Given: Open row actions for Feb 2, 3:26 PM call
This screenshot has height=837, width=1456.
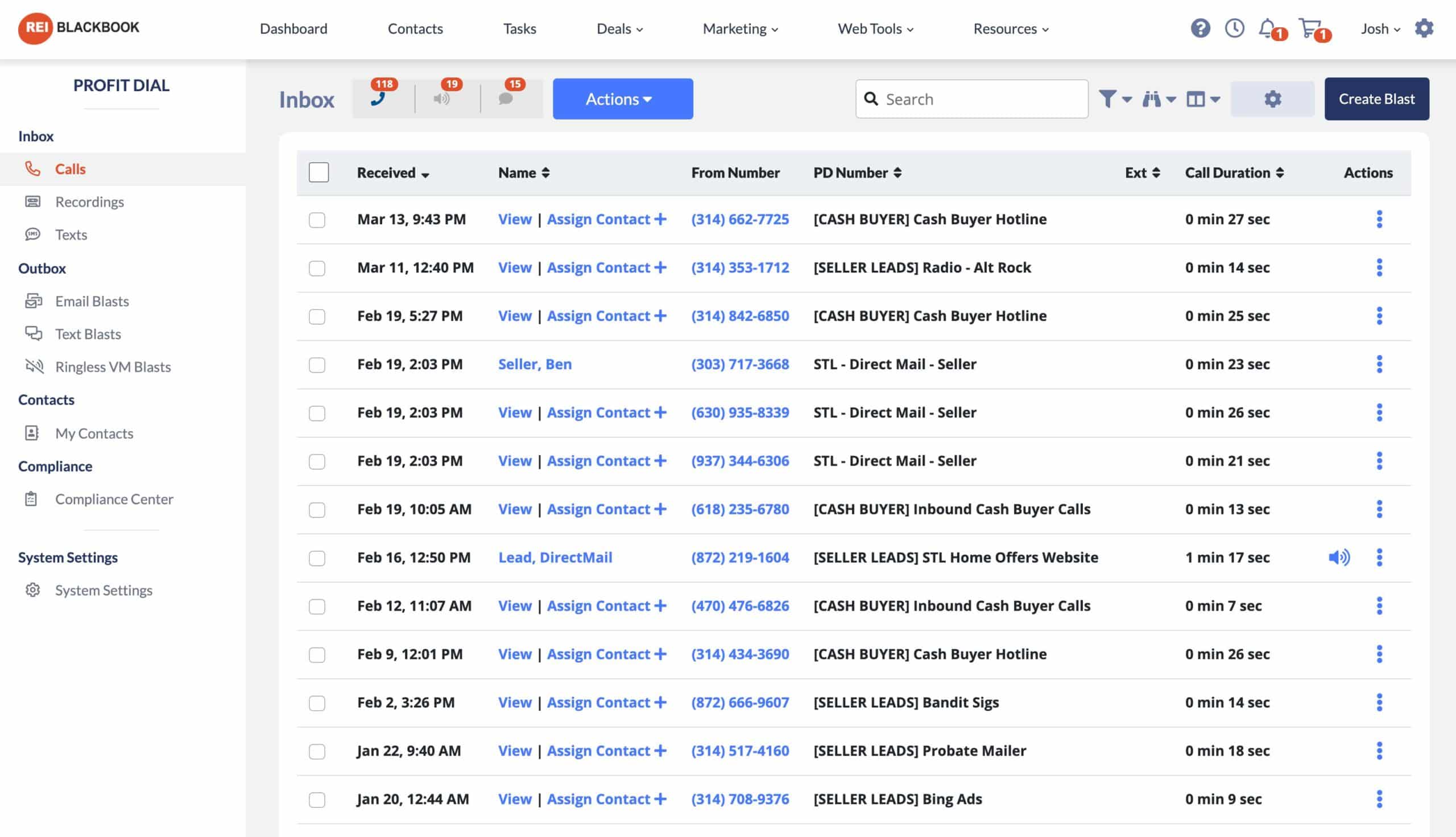Looking at the screenshot, I should pos(1379,702).
